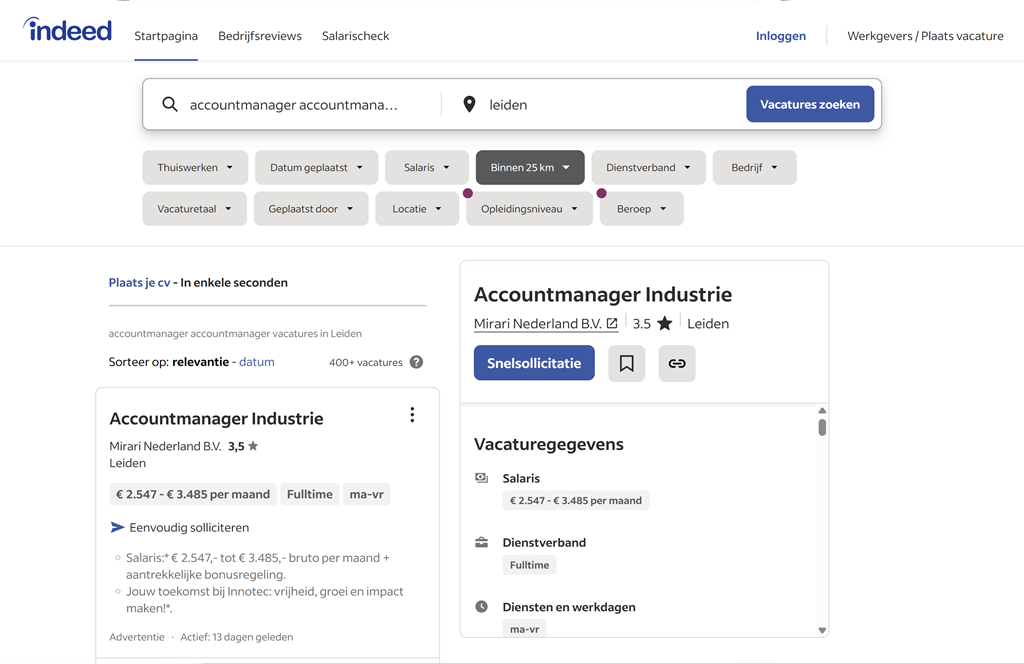Open the Accountmanager Industrie job card title

click(216, 419)
